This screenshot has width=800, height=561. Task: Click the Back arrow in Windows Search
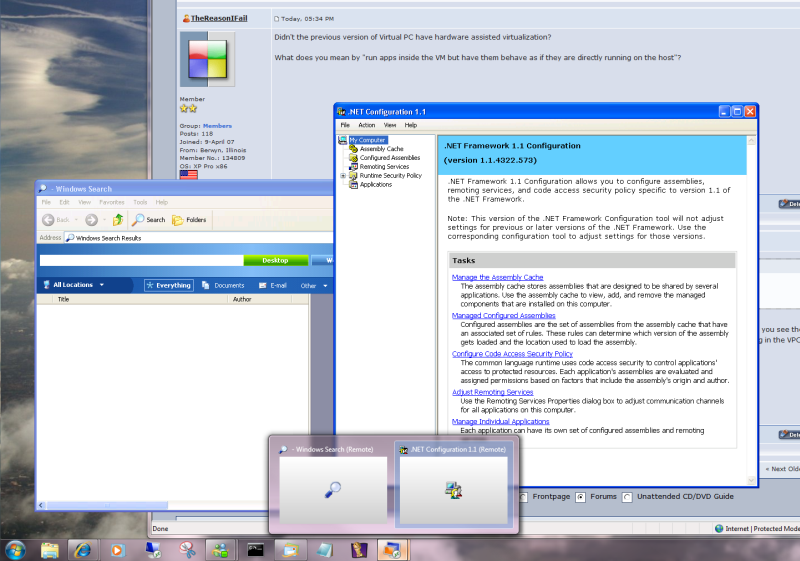click(x=48, y=220)
